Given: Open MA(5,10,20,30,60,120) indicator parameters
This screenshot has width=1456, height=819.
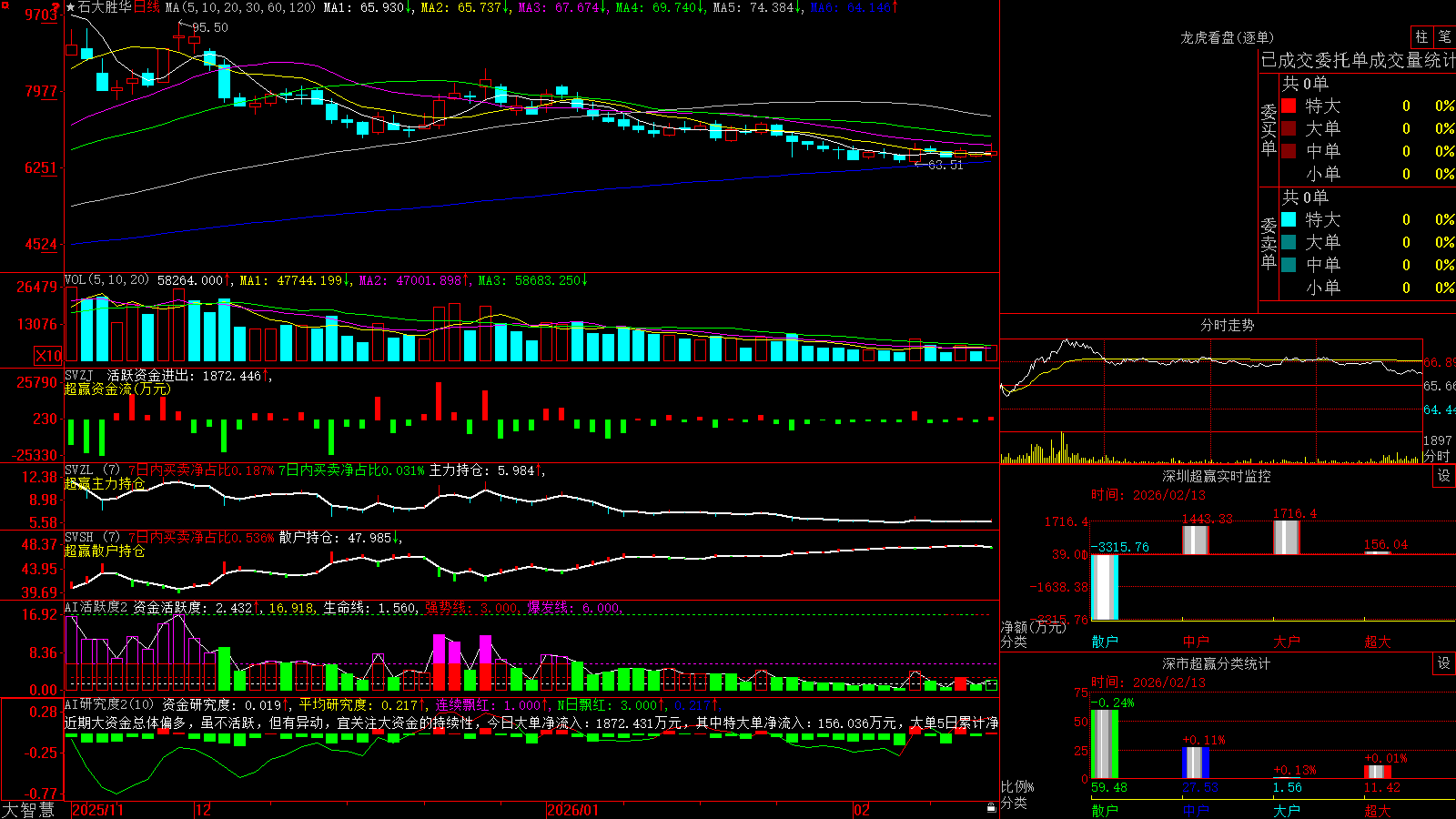Looking at the screenshot, I should (x=240, y=7).
